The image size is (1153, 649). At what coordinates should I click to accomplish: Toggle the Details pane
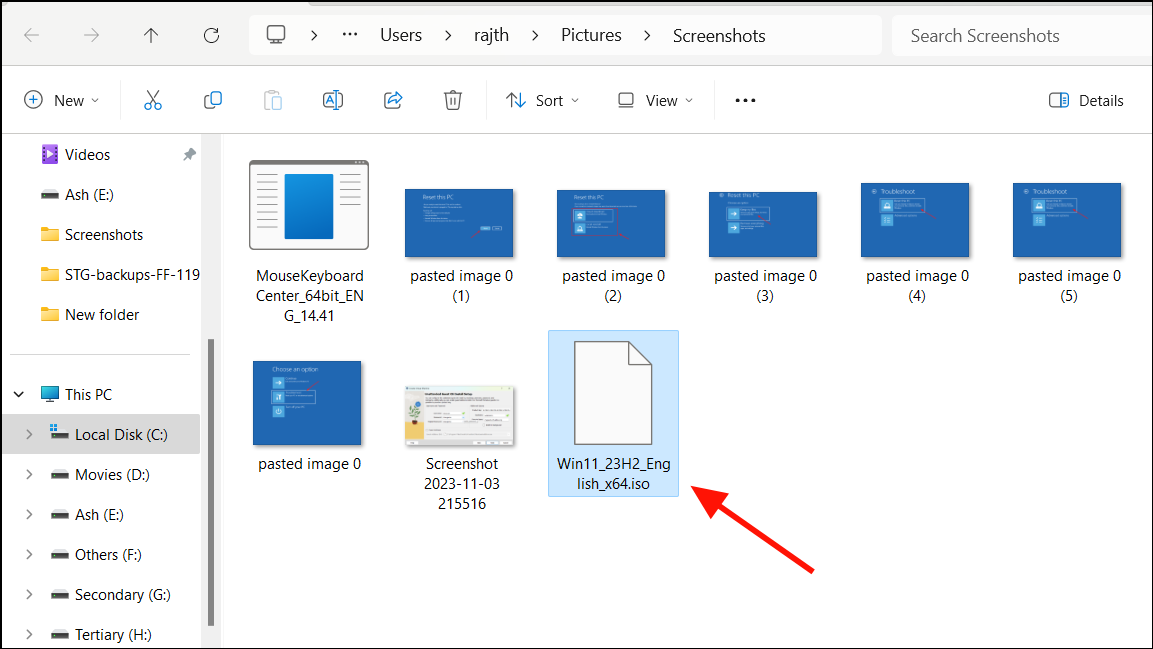[x=1086, y=101]
